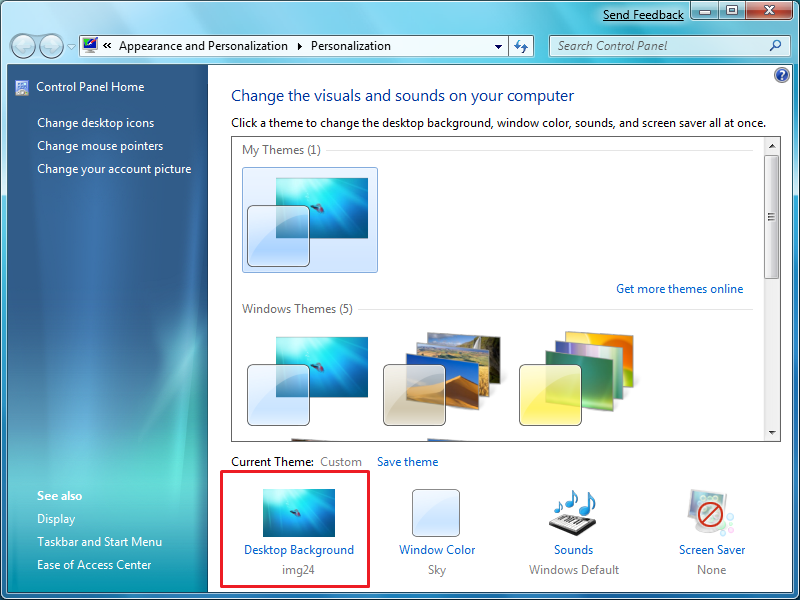
Task: Open the Get more themes online link
Action: [x=680, y=289]
